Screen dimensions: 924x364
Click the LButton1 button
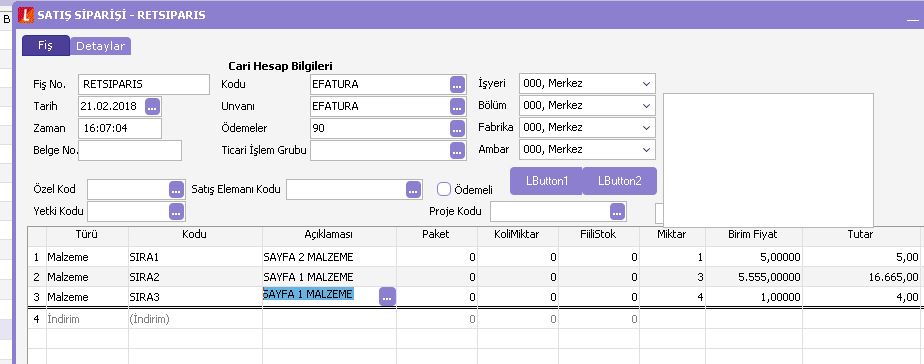tap(546, 181)
